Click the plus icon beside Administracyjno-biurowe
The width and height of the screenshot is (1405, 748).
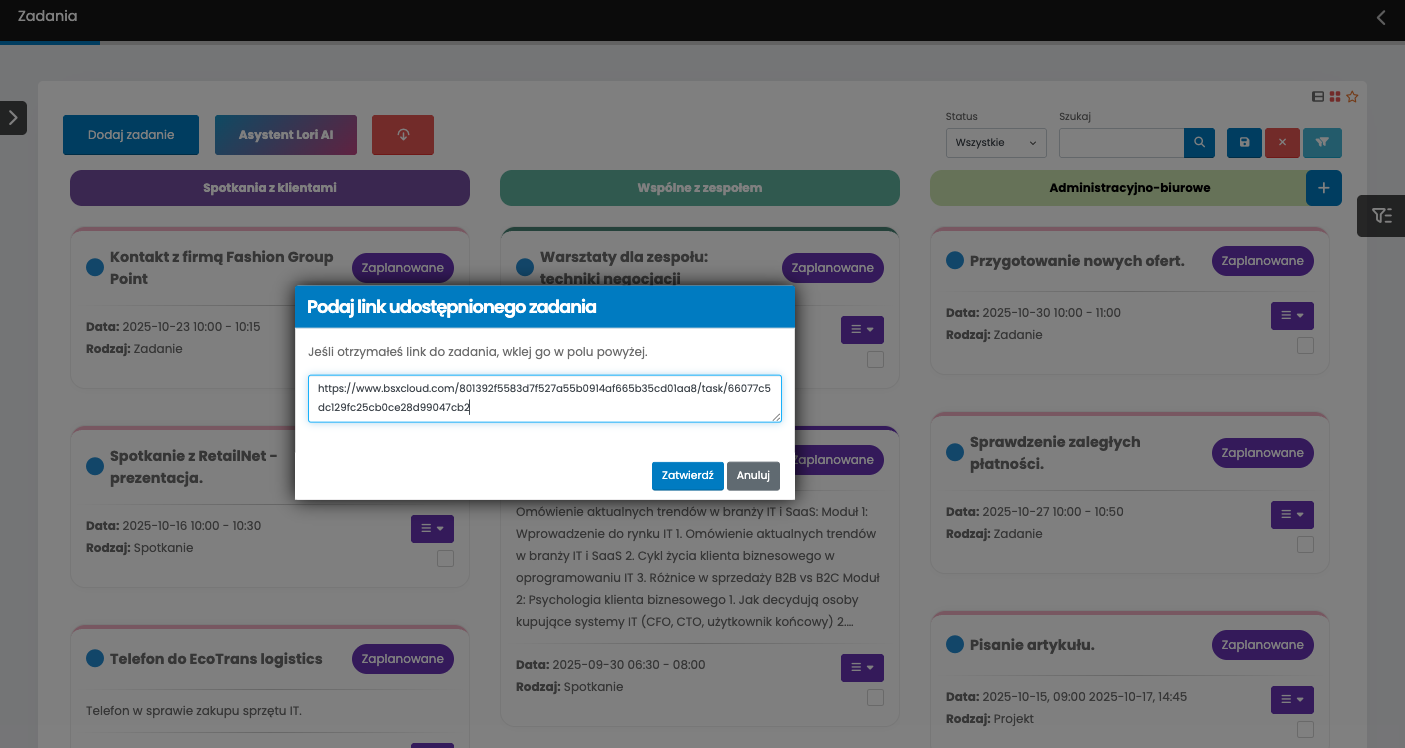pos(1324,188)
